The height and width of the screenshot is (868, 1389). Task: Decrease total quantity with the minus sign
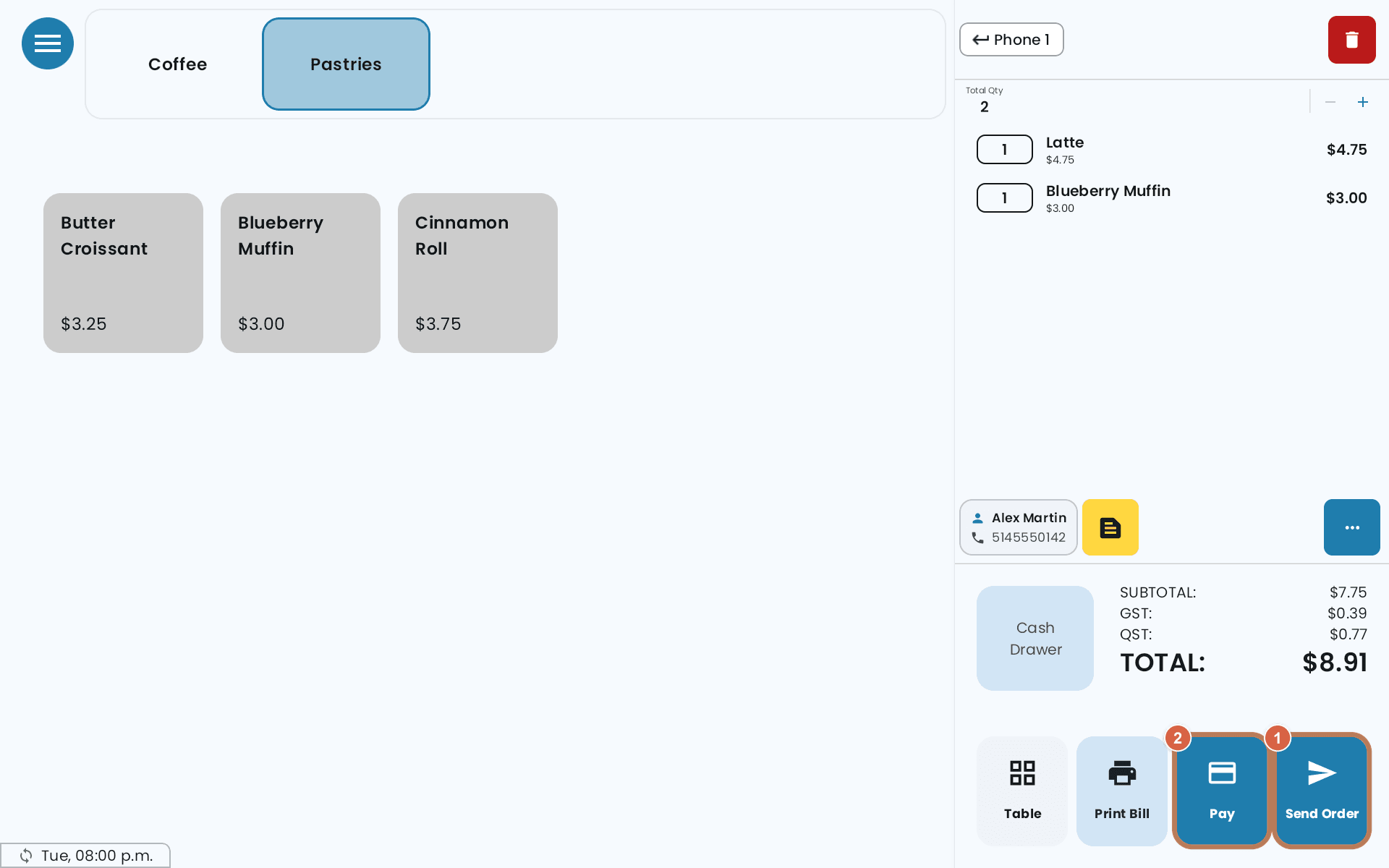coord(1330,102)
